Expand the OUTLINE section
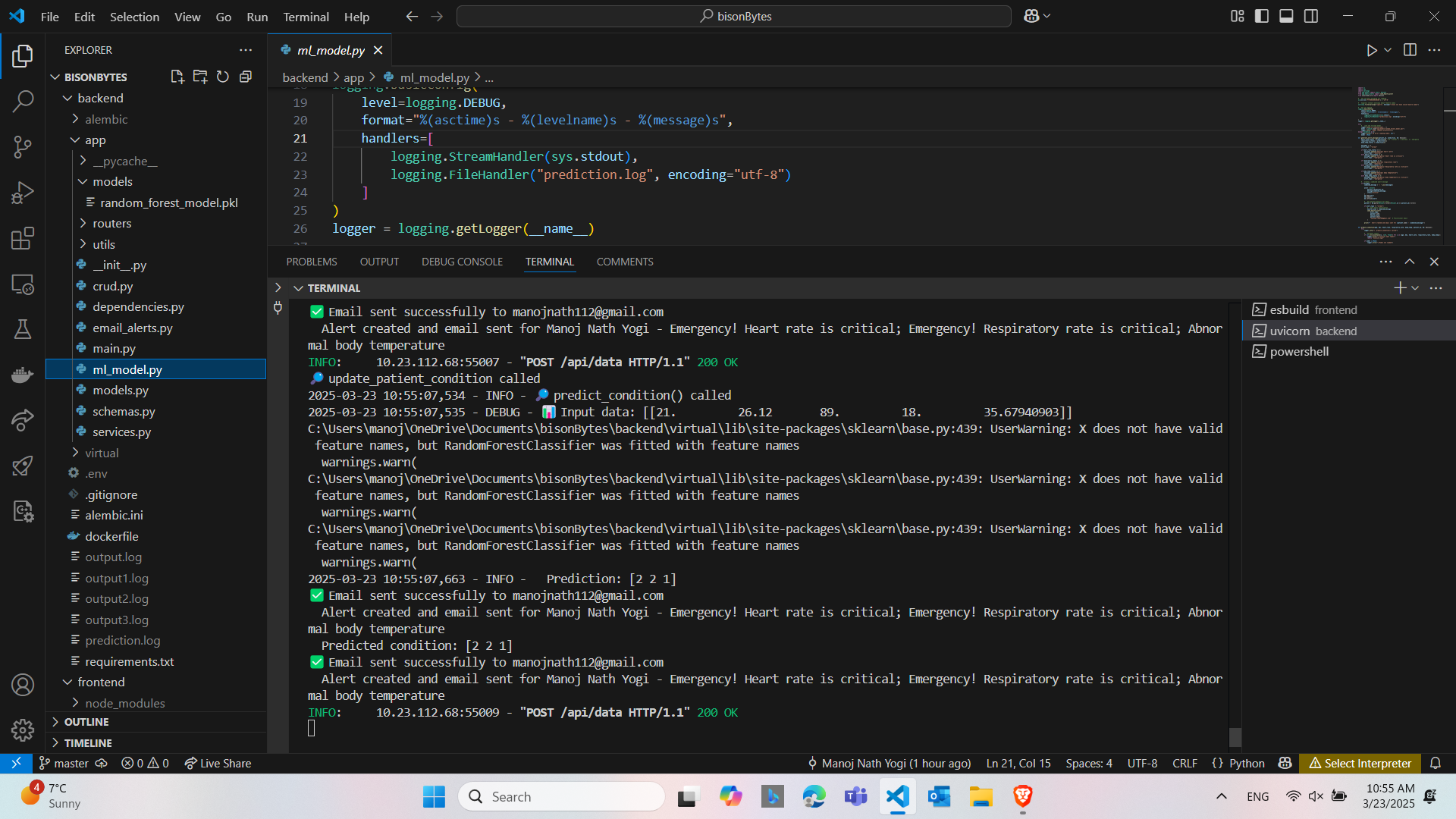The height and width of the screenshot is (819, 1456). (86, 722)
